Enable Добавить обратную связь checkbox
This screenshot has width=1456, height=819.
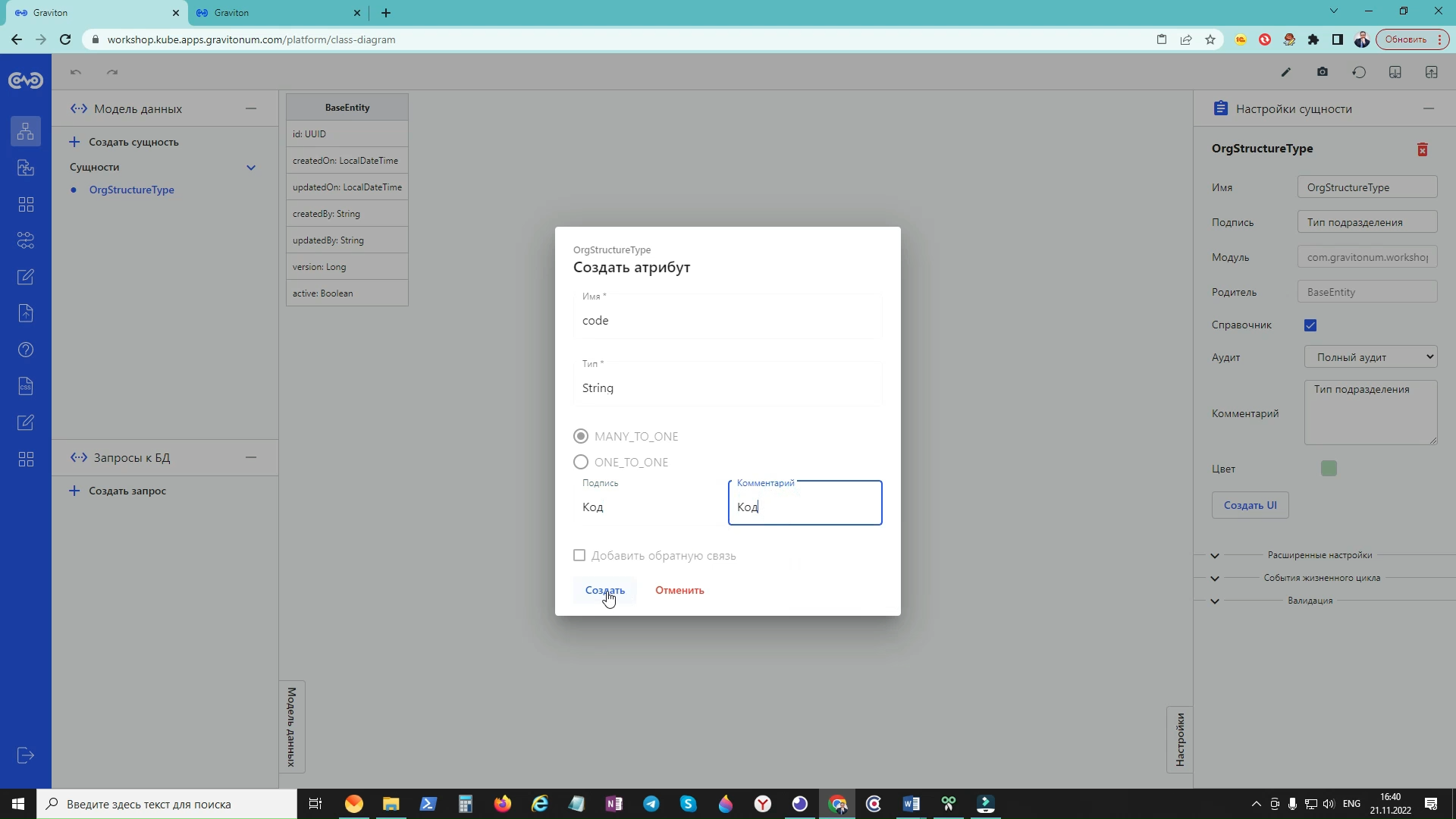click(579, 556)
